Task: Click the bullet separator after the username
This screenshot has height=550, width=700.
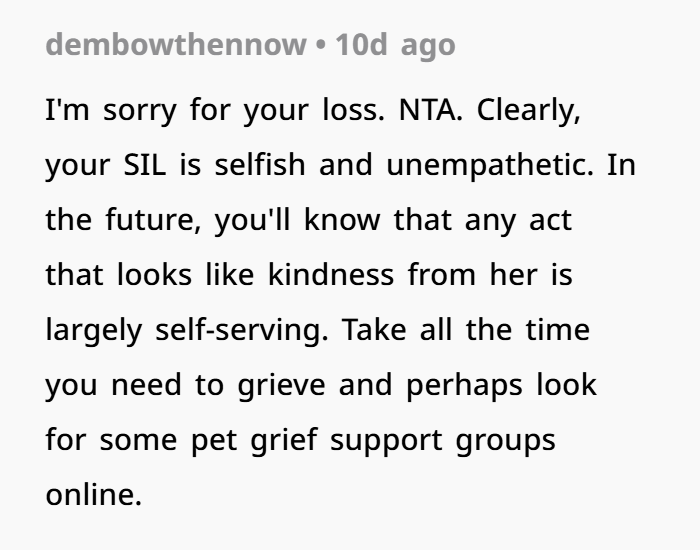Action: (x=321, y=45)
